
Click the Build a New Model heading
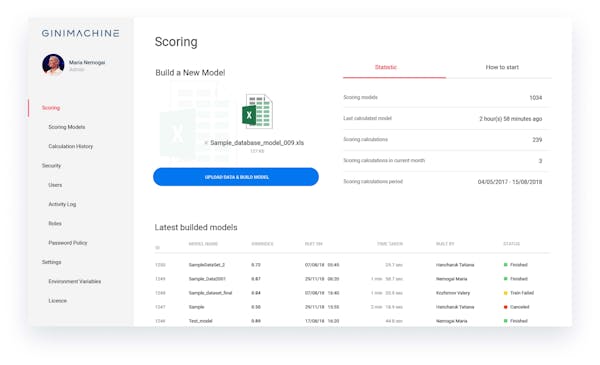pos(190,73)
